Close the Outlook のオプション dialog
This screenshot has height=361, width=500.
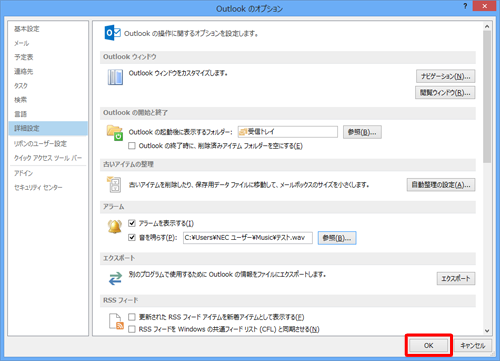point(484,6)
